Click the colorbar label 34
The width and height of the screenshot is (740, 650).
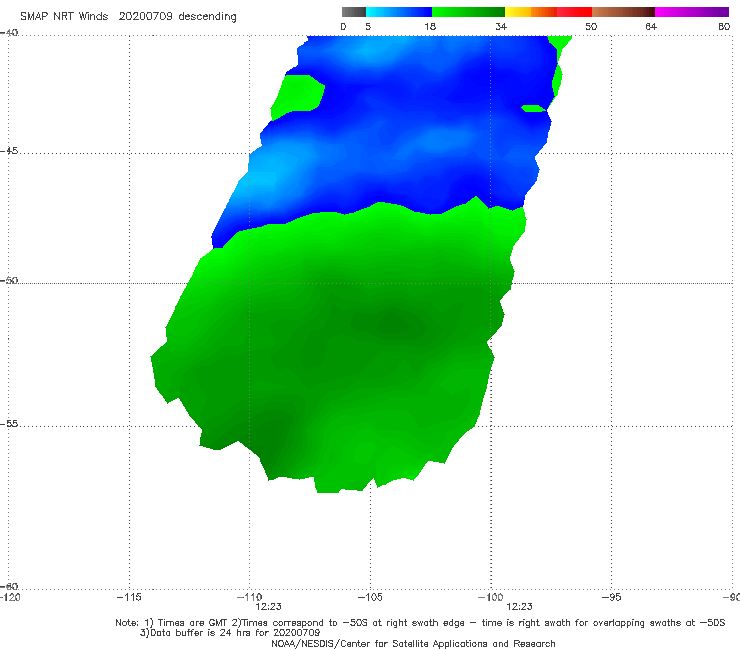[501, 26]
